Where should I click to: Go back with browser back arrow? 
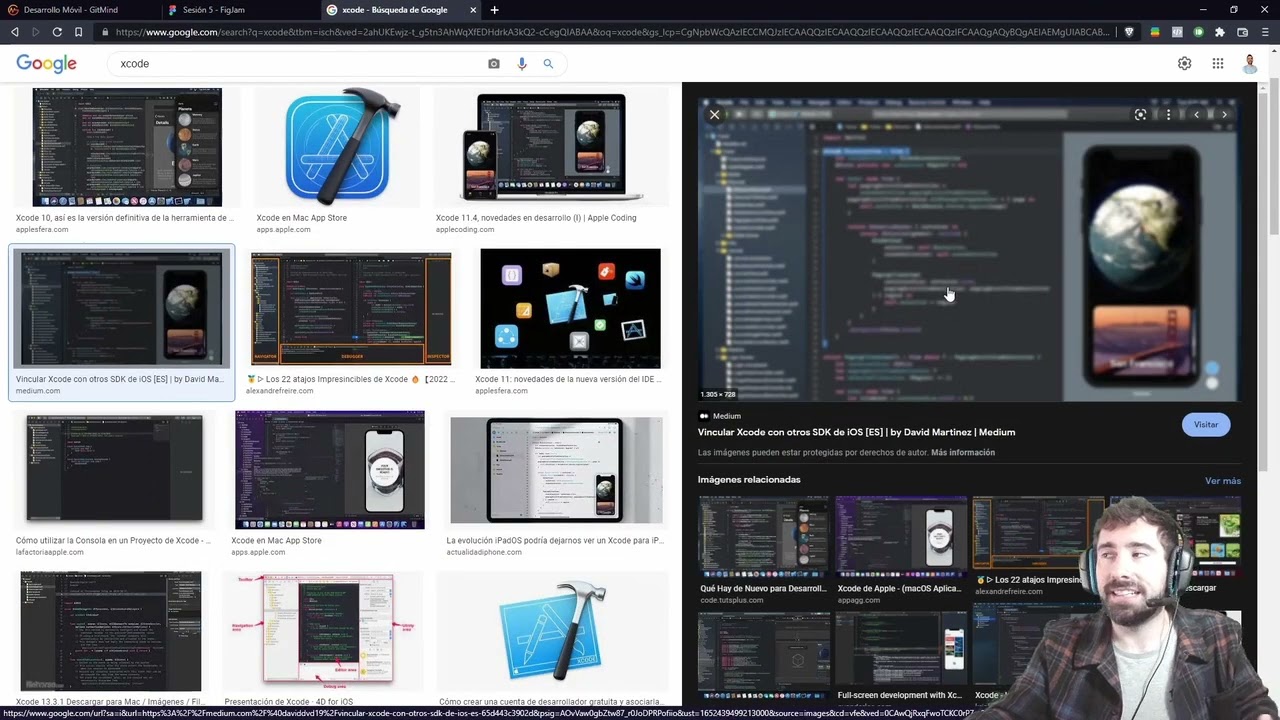(x=14, y=32)
